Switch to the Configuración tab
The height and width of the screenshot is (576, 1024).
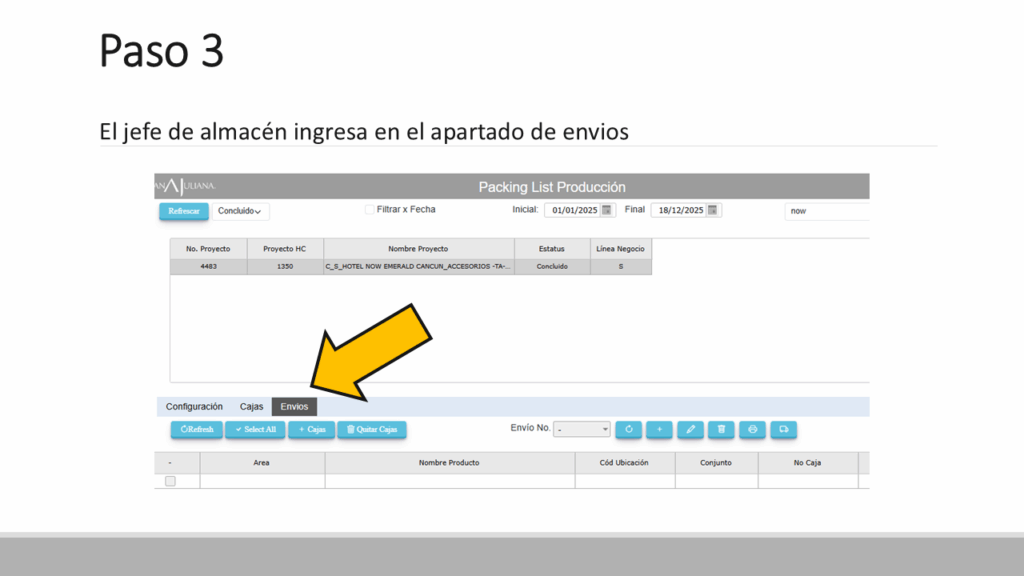pyautogui.click(x=194, y=407)
